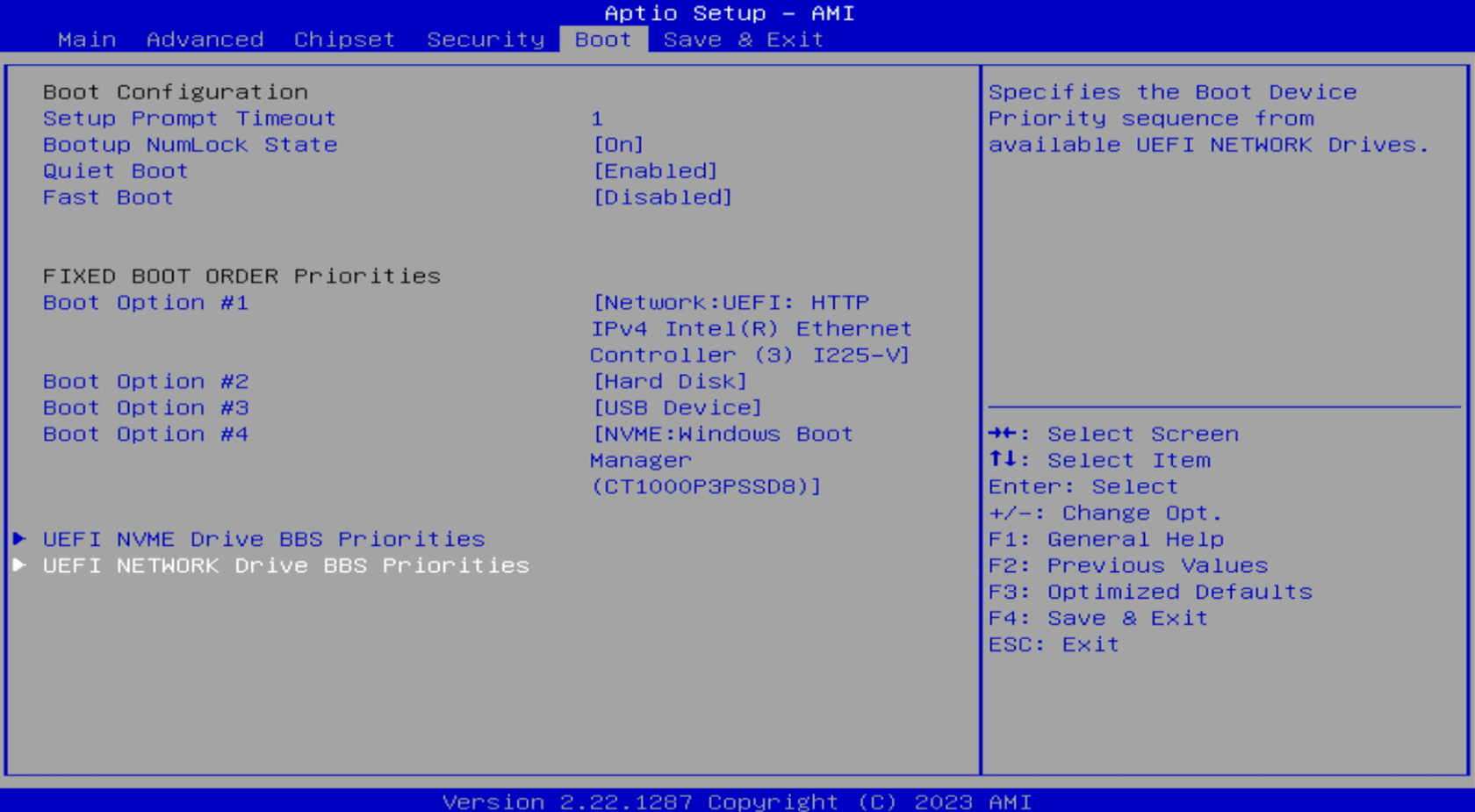Viewport: 1475px width, 812px height.
Task: Click the arrow beside UEFI NVME Drive BBS Priorities
Action: pyautogui.click(x=19, y=539)
